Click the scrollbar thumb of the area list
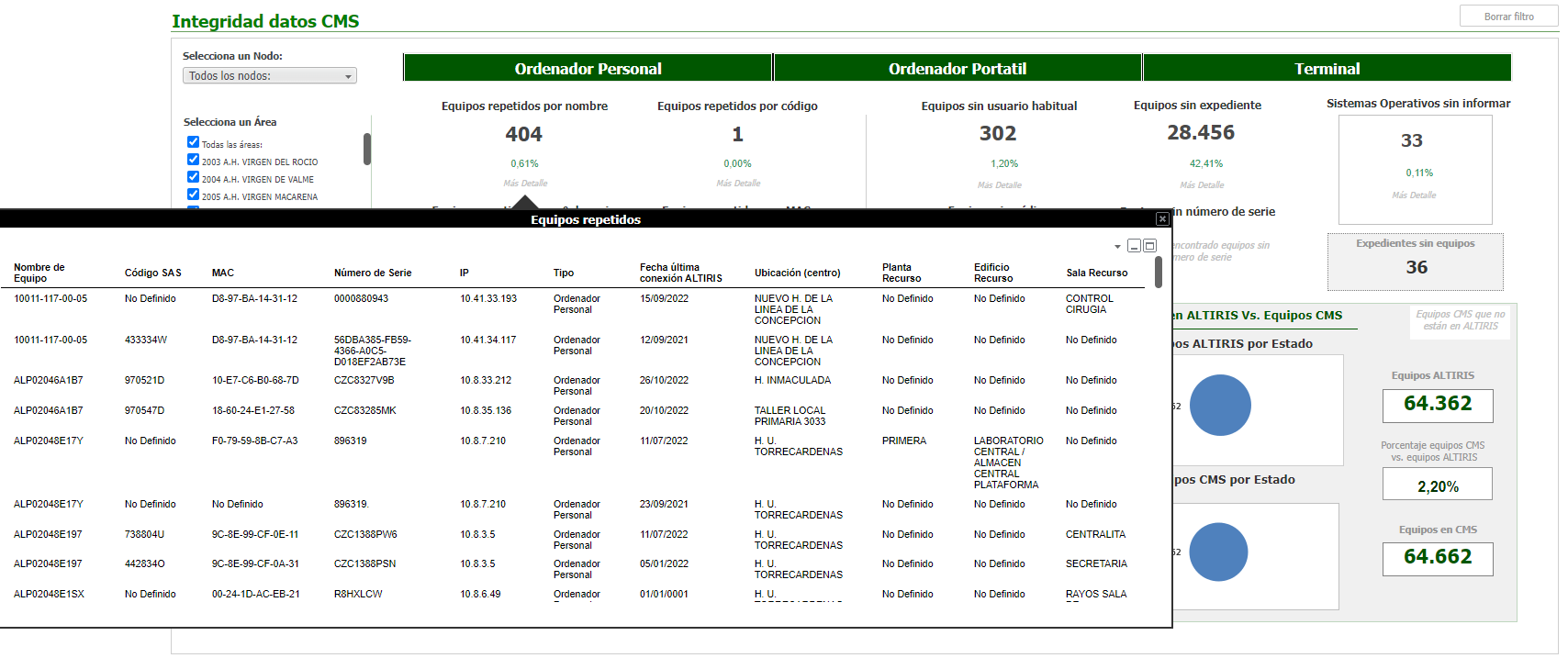 click(367, 149)
